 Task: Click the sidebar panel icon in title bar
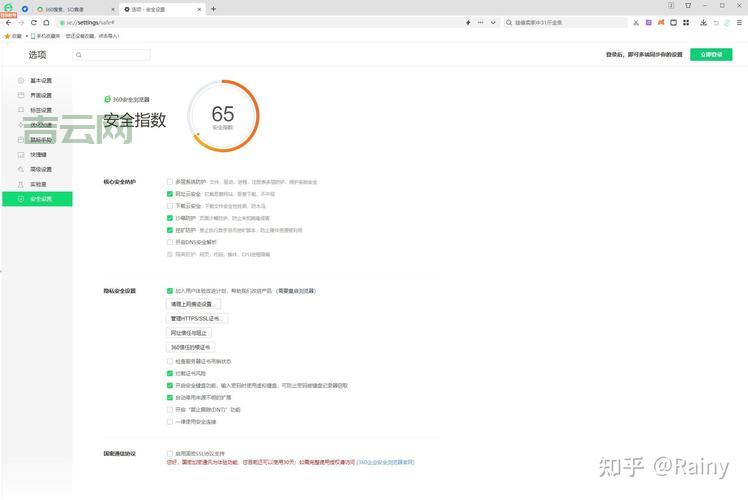(671, 5)
